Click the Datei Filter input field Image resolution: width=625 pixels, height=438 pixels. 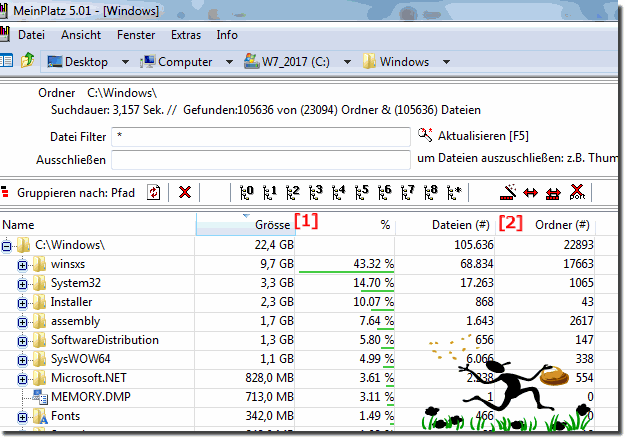click(261, 137)
